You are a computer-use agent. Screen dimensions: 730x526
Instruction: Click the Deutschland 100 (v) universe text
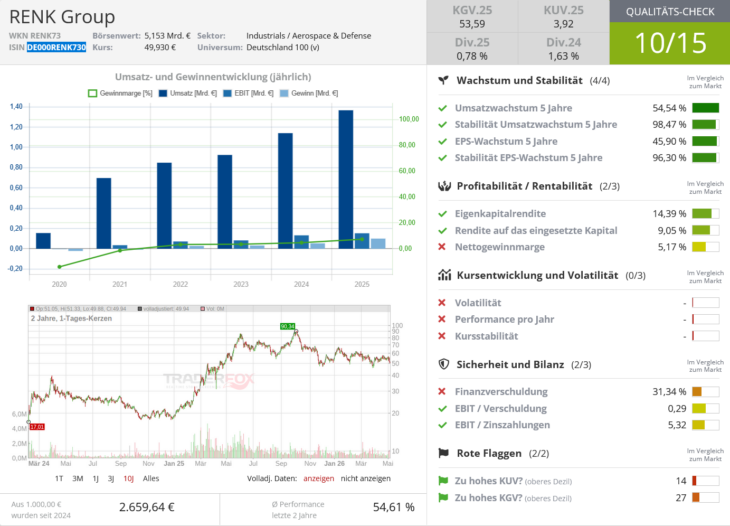point(283,47)
